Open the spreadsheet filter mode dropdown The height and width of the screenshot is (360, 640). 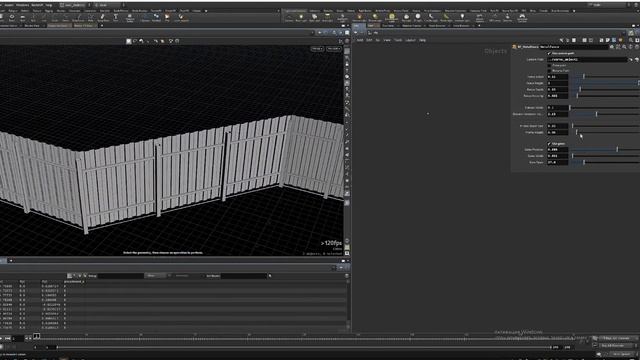(155, 276)
